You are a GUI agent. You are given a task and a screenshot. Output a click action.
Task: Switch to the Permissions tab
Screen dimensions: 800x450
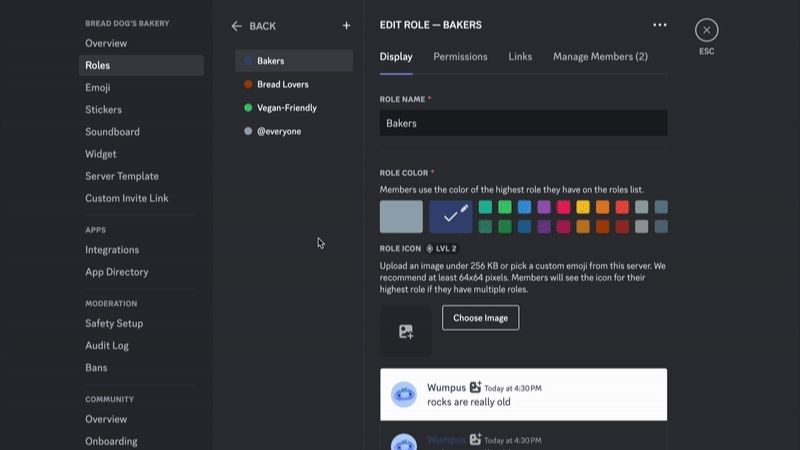click(x=460, y=57)
